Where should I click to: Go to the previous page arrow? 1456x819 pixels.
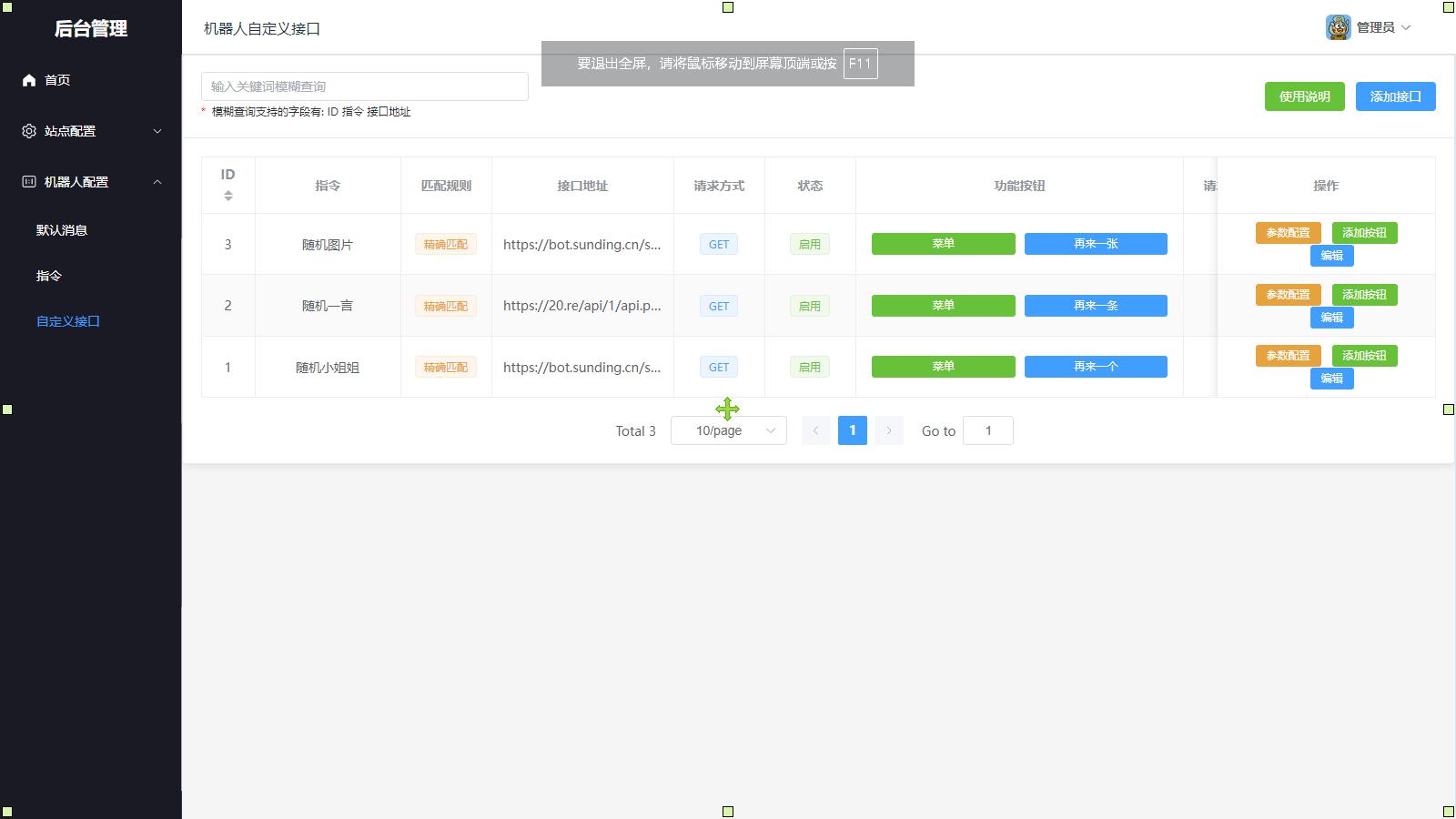pyautogui.click(x=816, y=430)
